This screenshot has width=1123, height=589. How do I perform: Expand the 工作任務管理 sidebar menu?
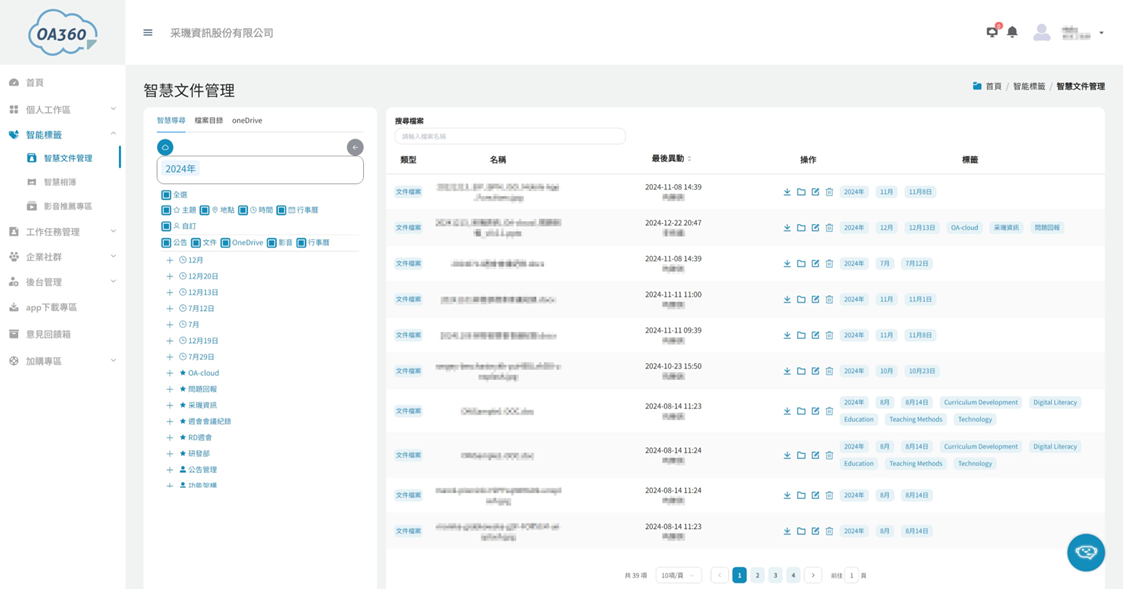click(62, 231)
